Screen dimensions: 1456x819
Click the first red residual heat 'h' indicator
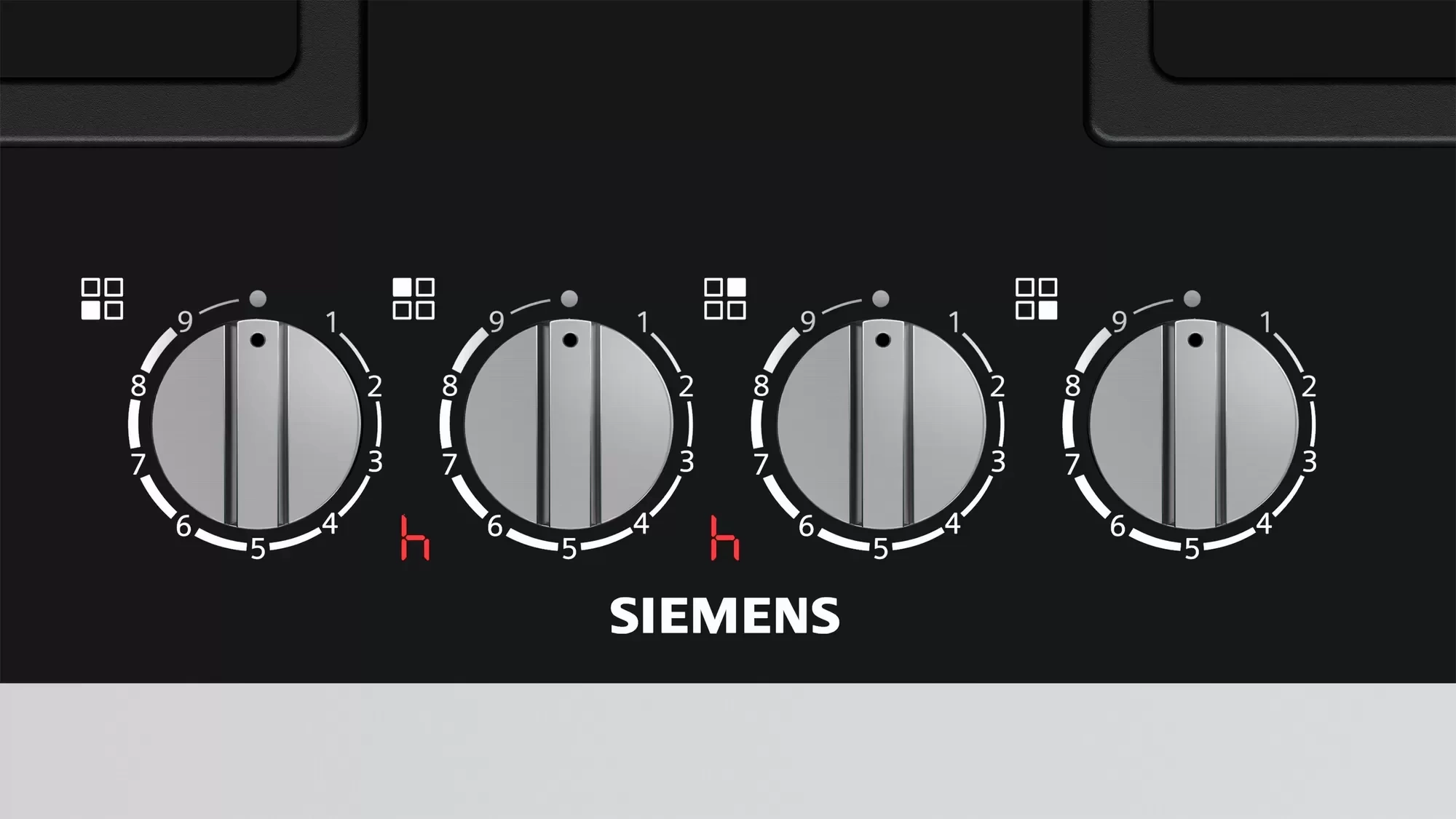tap(415, 538)
